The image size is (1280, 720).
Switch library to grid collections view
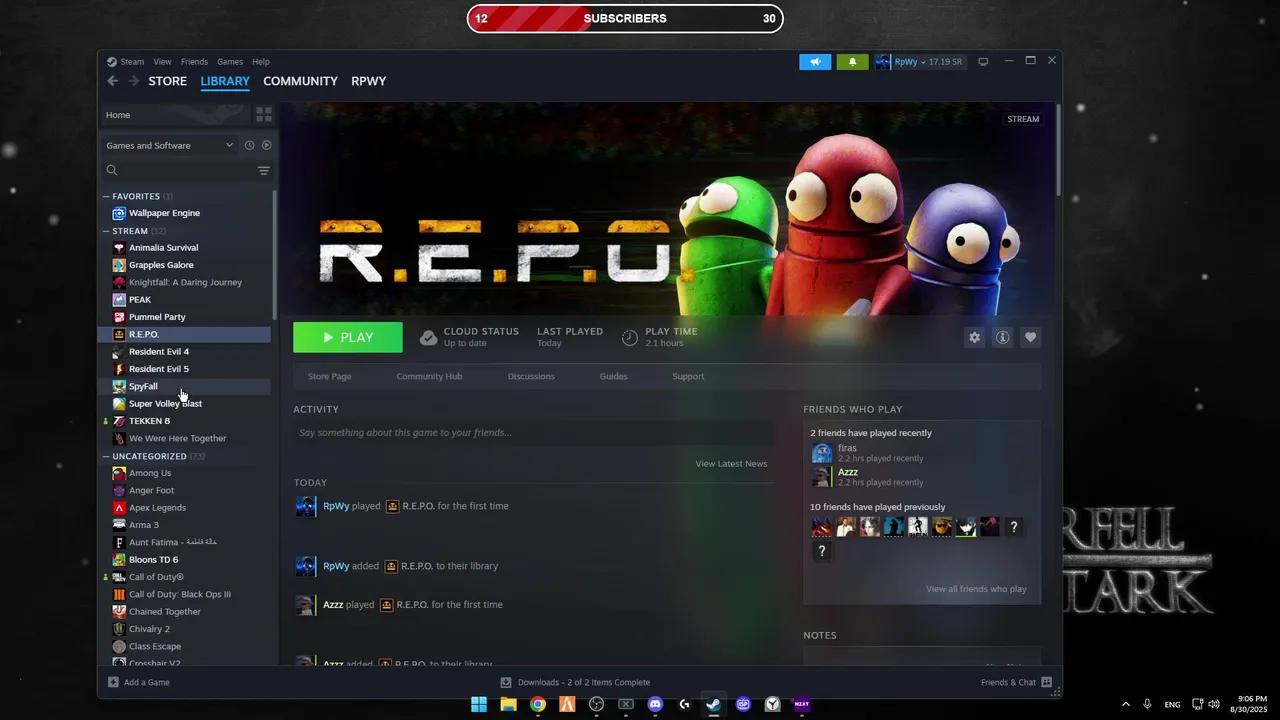[264, 115]
